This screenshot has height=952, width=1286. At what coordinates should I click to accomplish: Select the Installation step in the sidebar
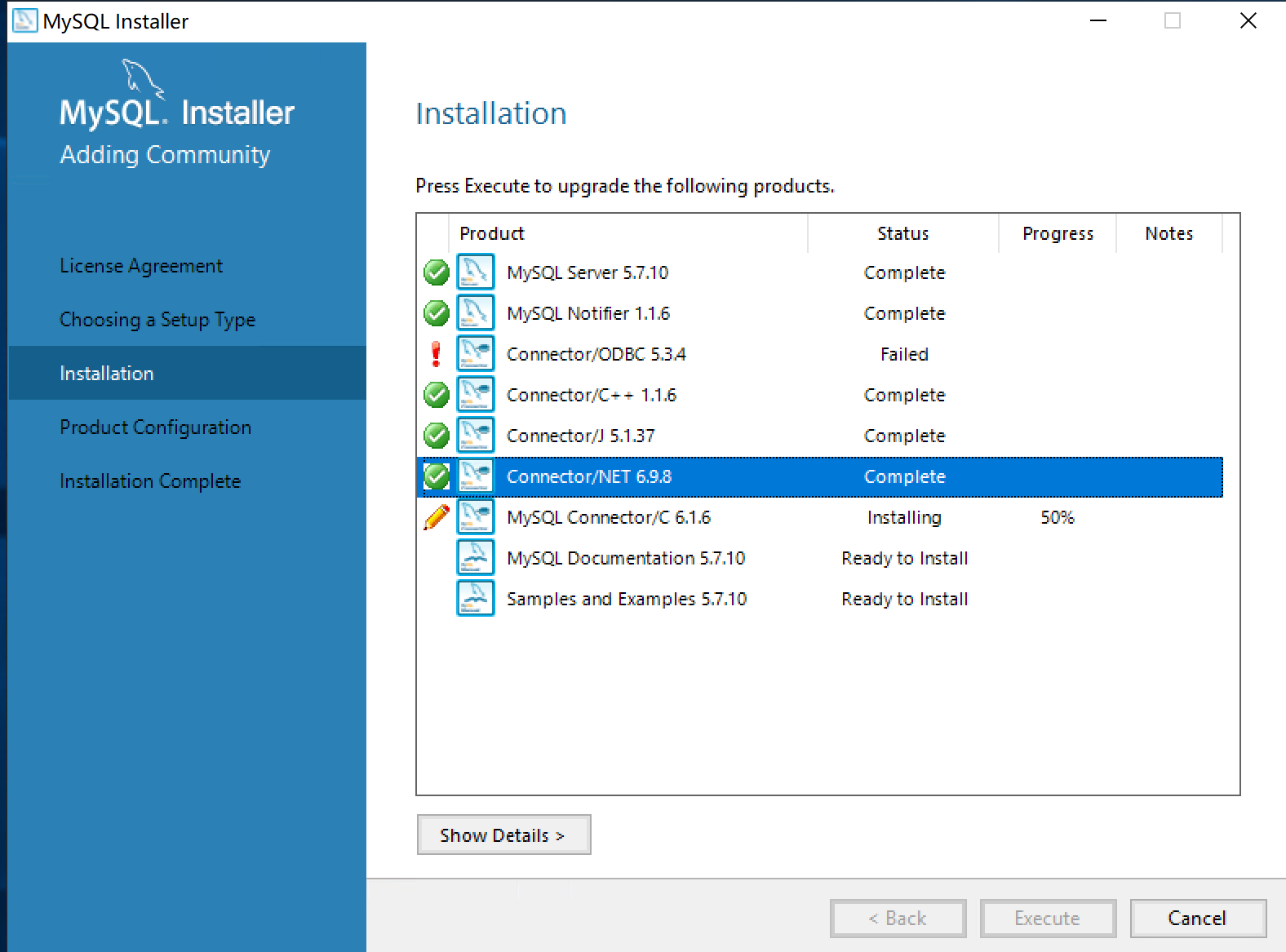187,373
